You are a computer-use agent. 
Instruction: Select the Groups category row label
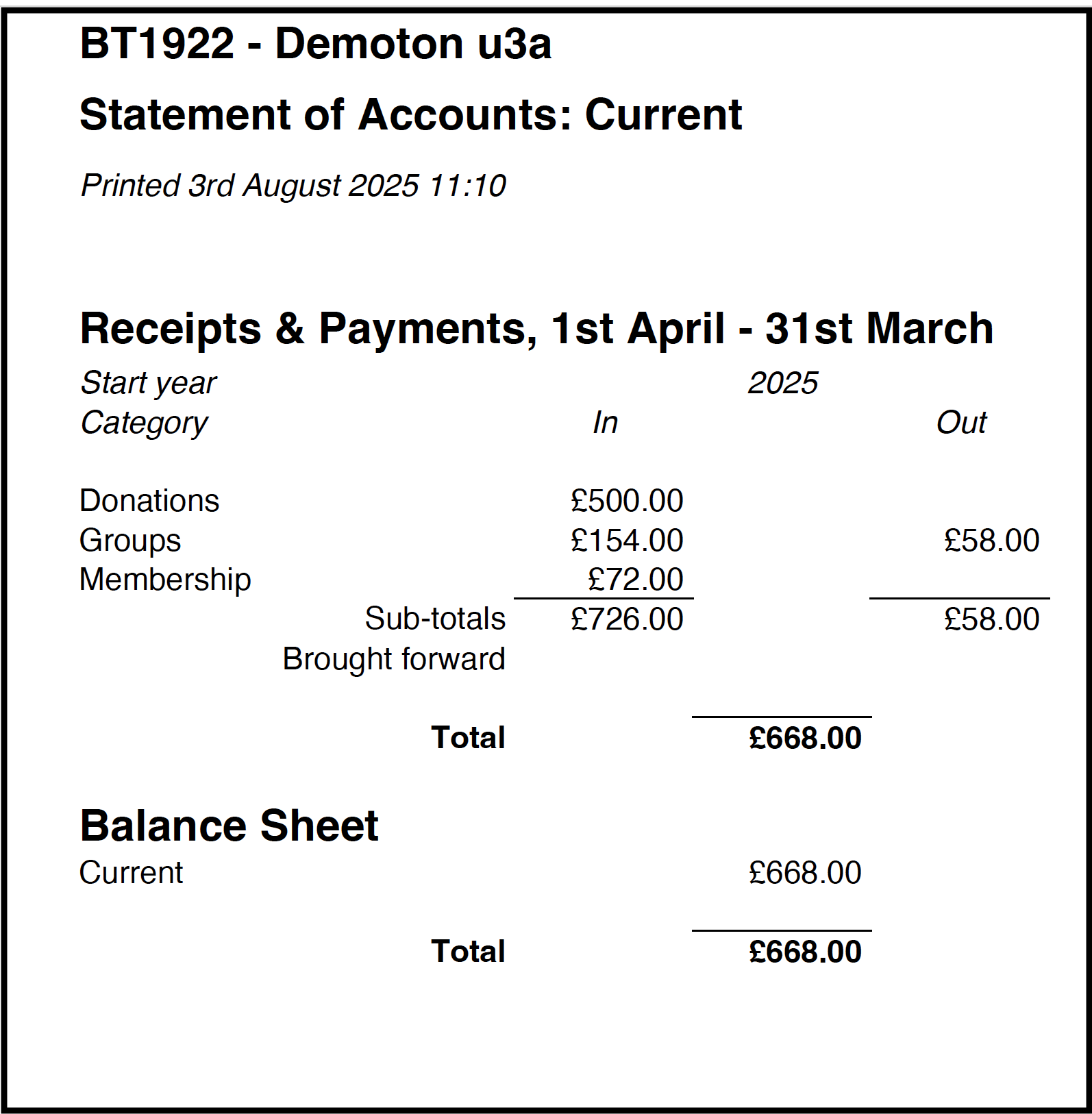(x=130, y=541)
